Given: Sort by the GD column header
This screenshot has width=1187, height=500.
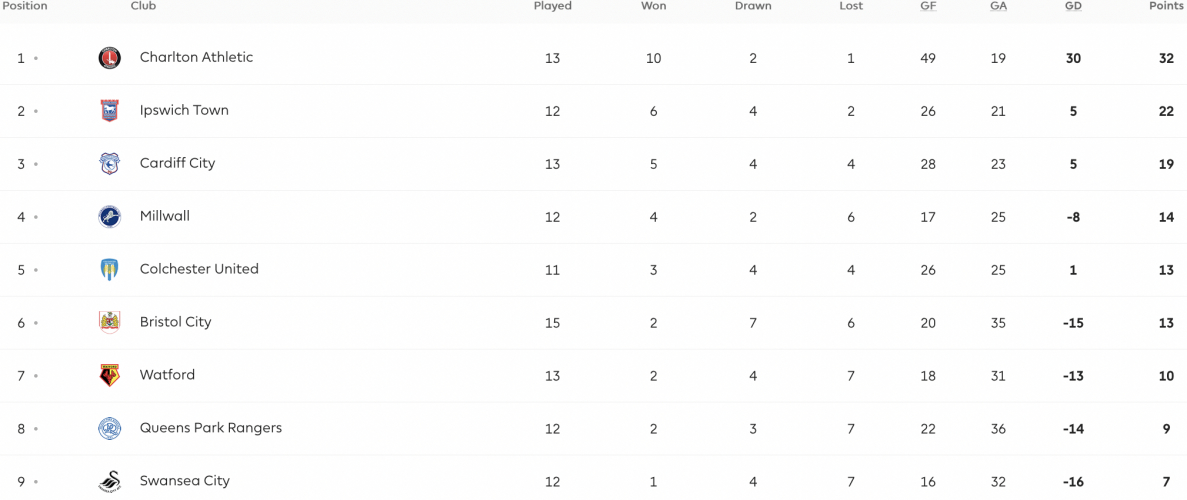Looking at the screenshot, I should point(1073,6).
